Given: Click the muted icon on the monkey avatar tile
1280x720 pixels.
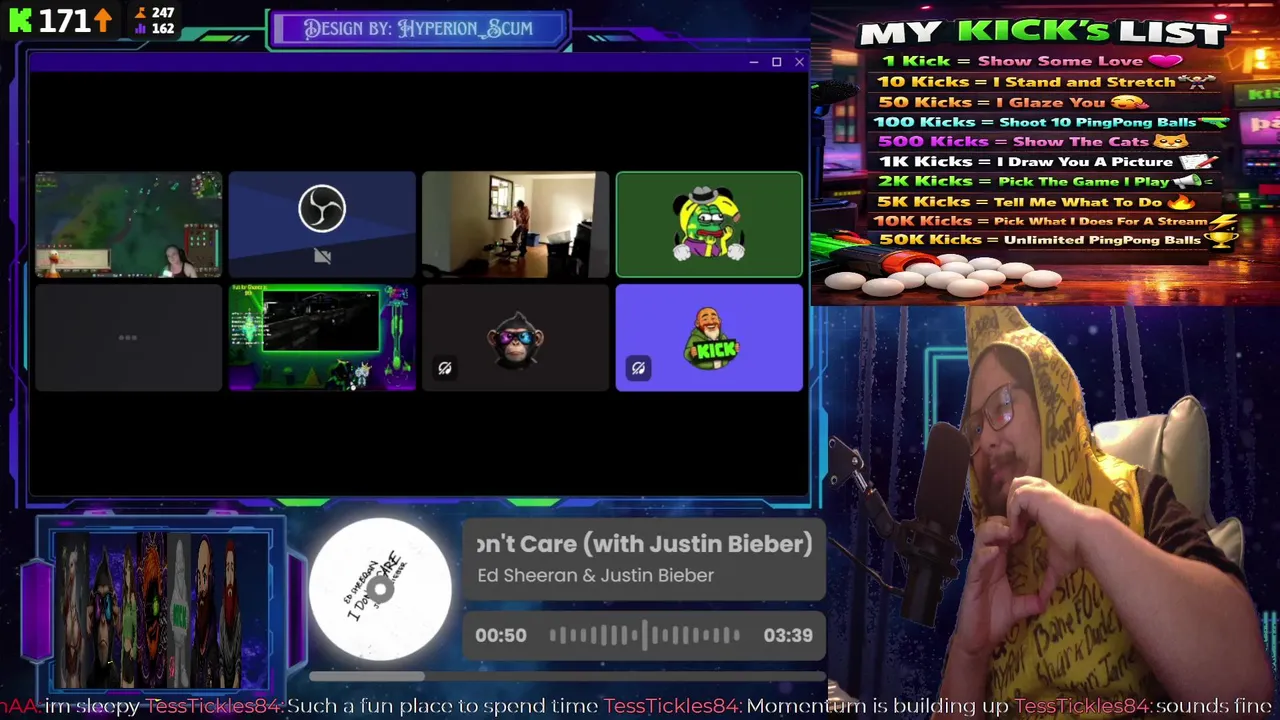Looking at the screenshot, I should coord(445,368).
